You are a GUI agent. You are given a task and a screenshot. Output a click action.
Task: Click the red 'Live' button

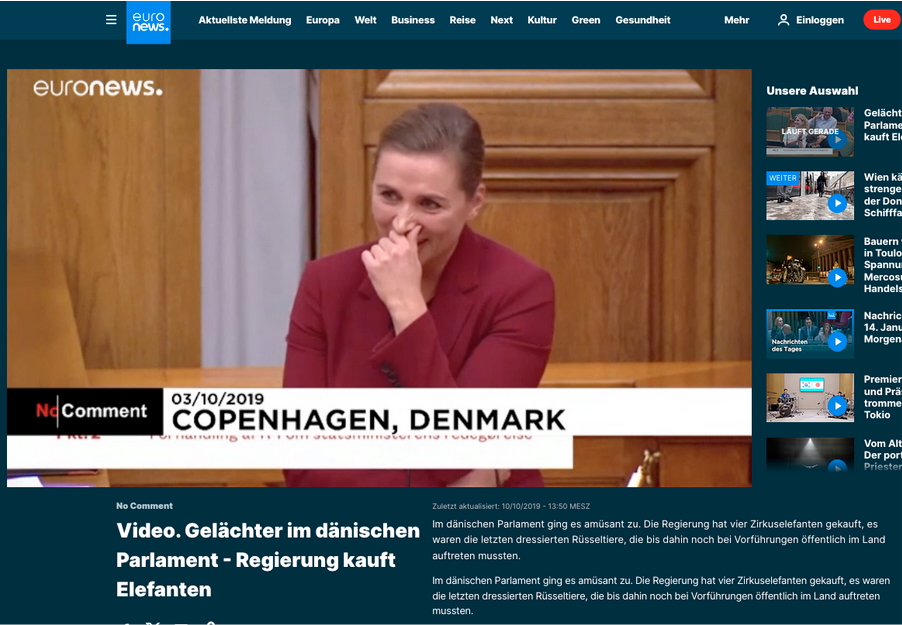(881, 20)
